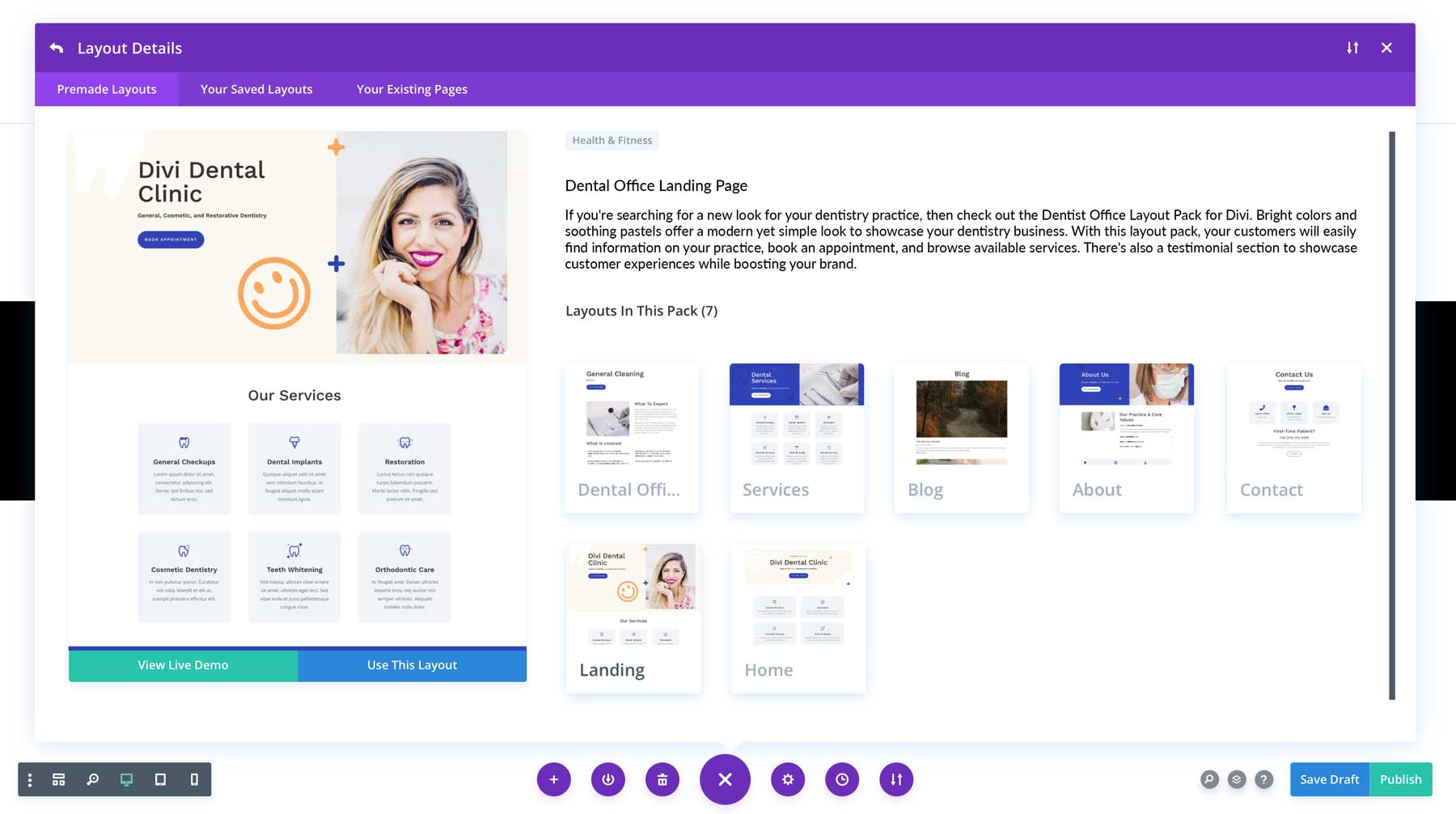
Task: Open the layers view icon
Action: point(1237,779)
